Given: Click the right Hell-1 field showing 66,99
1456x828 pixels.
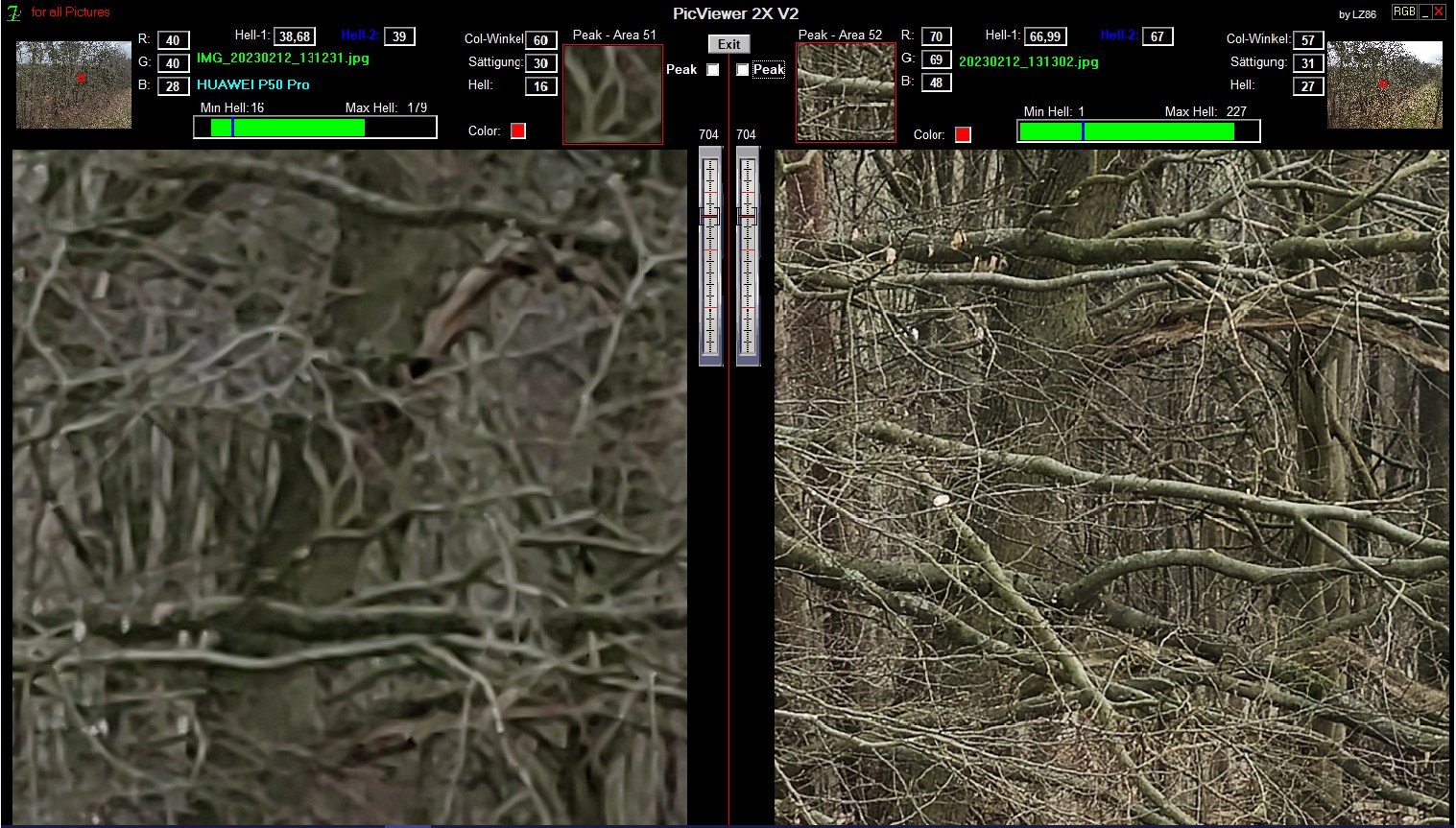Looking at the screenshot, I should (1045, 36).
